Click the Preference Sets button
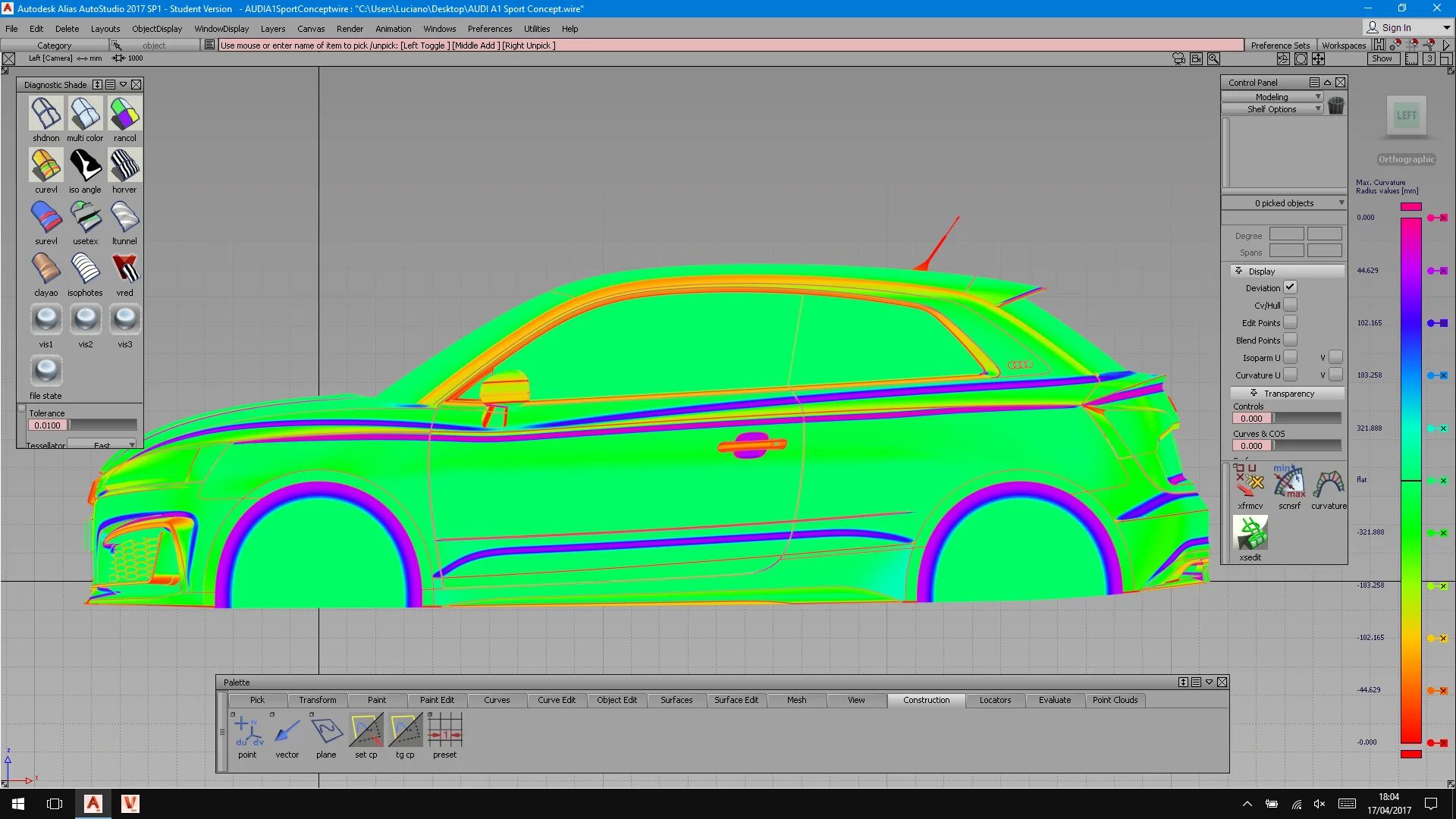This screenshot has width=1456, height=819. (x=1280, y=45)
